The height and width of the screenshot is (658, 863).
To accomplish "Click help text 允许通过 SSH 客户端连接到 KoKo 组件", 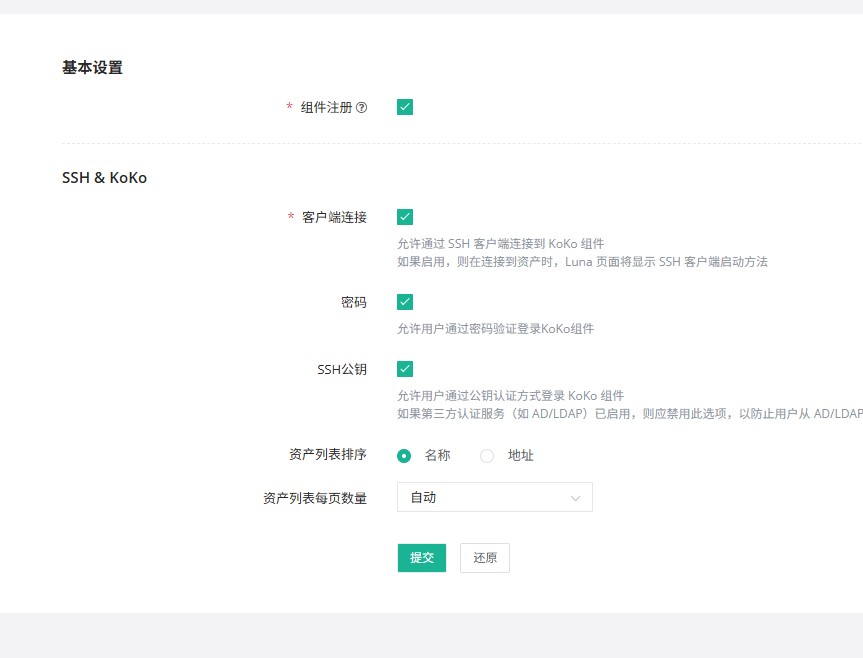I will 501,244.
